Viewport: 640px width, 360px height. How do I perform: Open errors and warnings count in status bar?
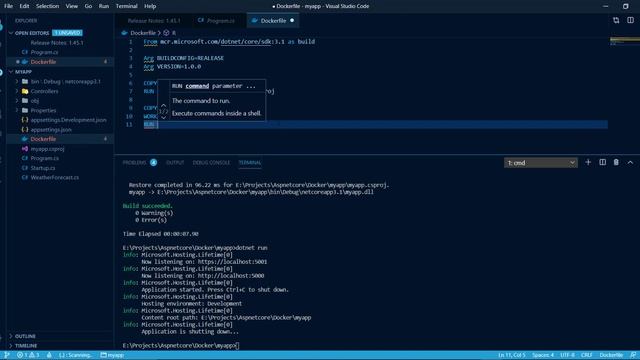[x=28, y=355]
